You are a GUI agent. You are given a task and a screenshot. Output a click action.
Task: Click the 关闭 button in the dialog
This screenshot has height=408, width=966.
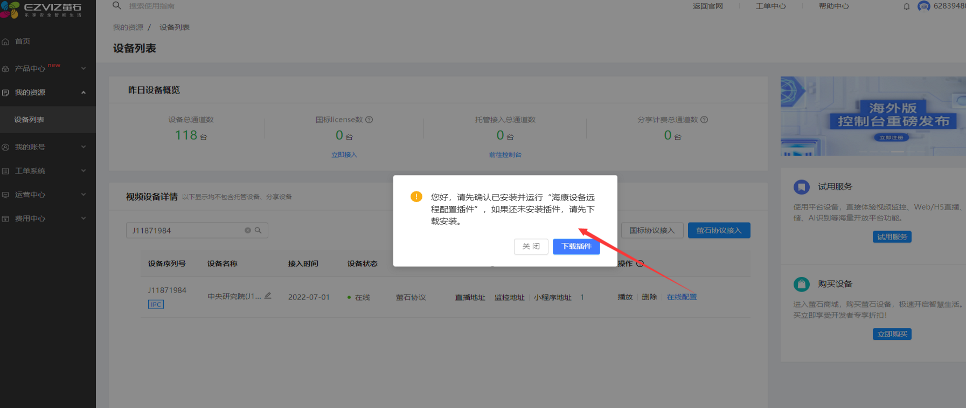530,246
